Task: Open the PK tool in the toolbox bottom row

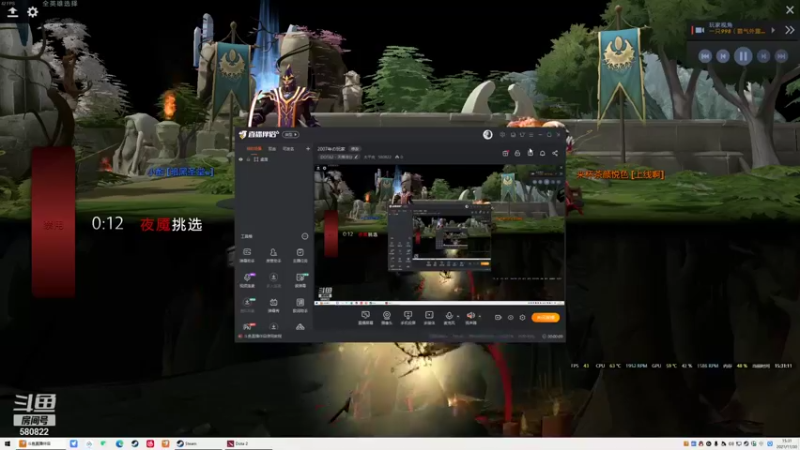Action: tap(248, 327)
